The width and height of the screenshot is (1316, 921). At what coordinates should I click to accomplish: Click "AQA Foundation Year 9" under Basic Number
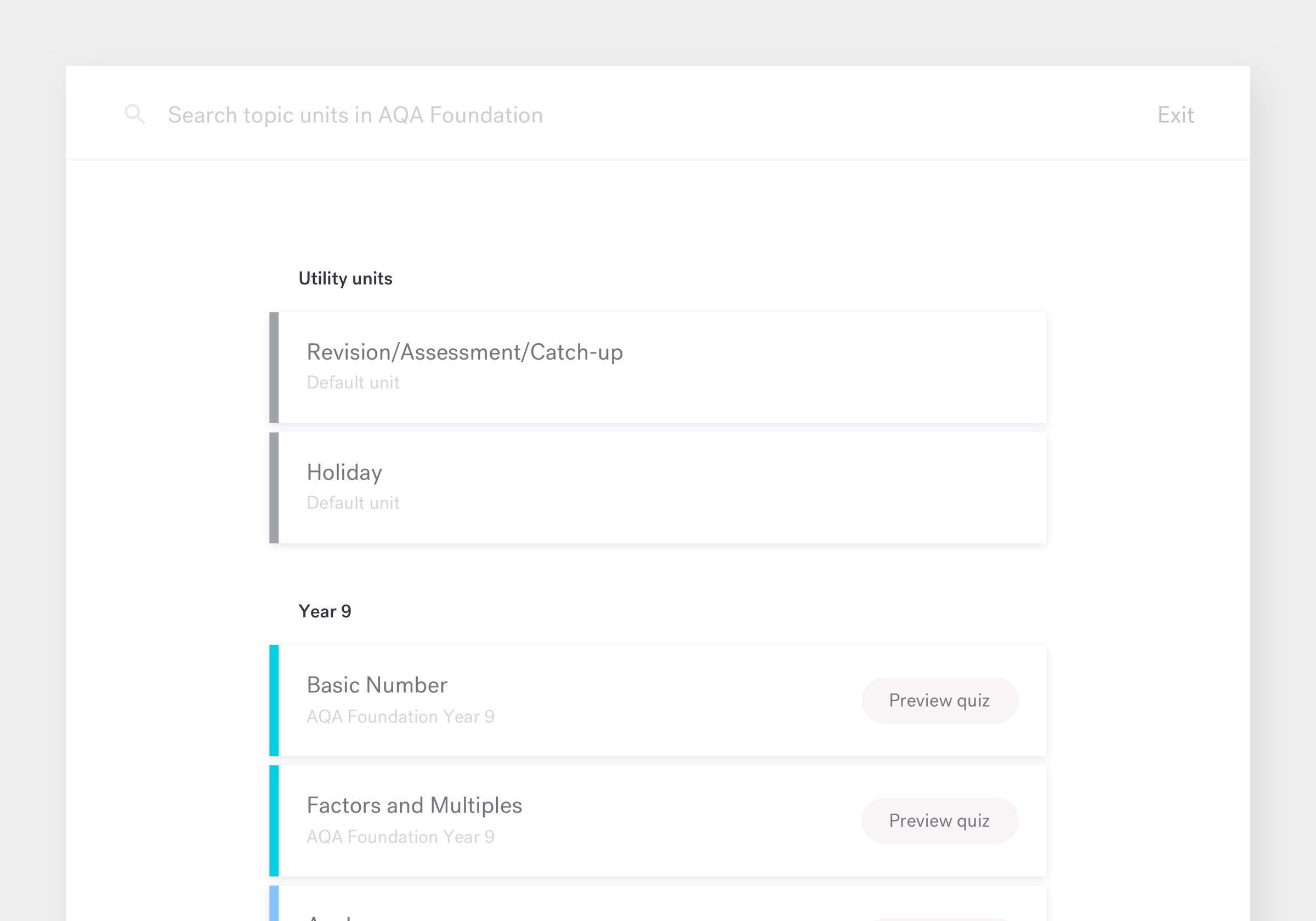(400, 717)
